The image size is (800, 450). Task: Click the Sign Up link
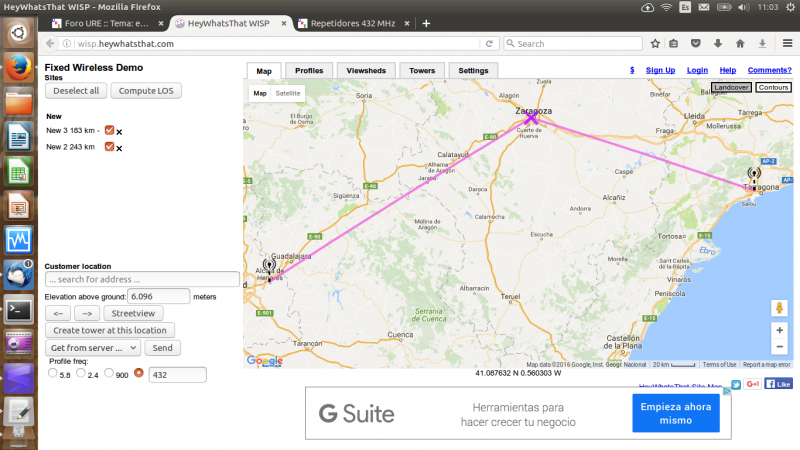coord(660,71)
